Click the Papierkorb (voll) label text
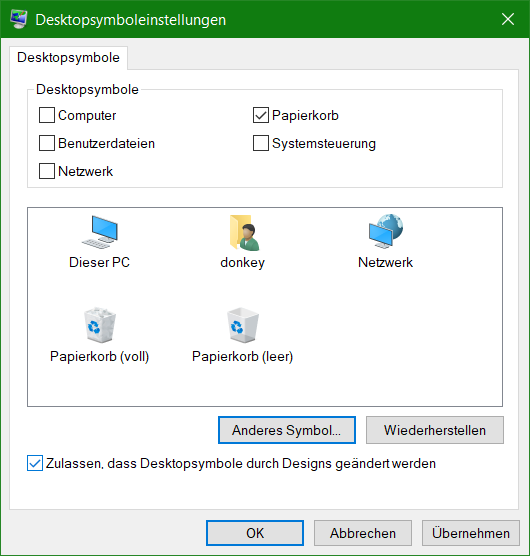Image resolution: width=530 pixels, height=556 pixels. click(100, 356)
